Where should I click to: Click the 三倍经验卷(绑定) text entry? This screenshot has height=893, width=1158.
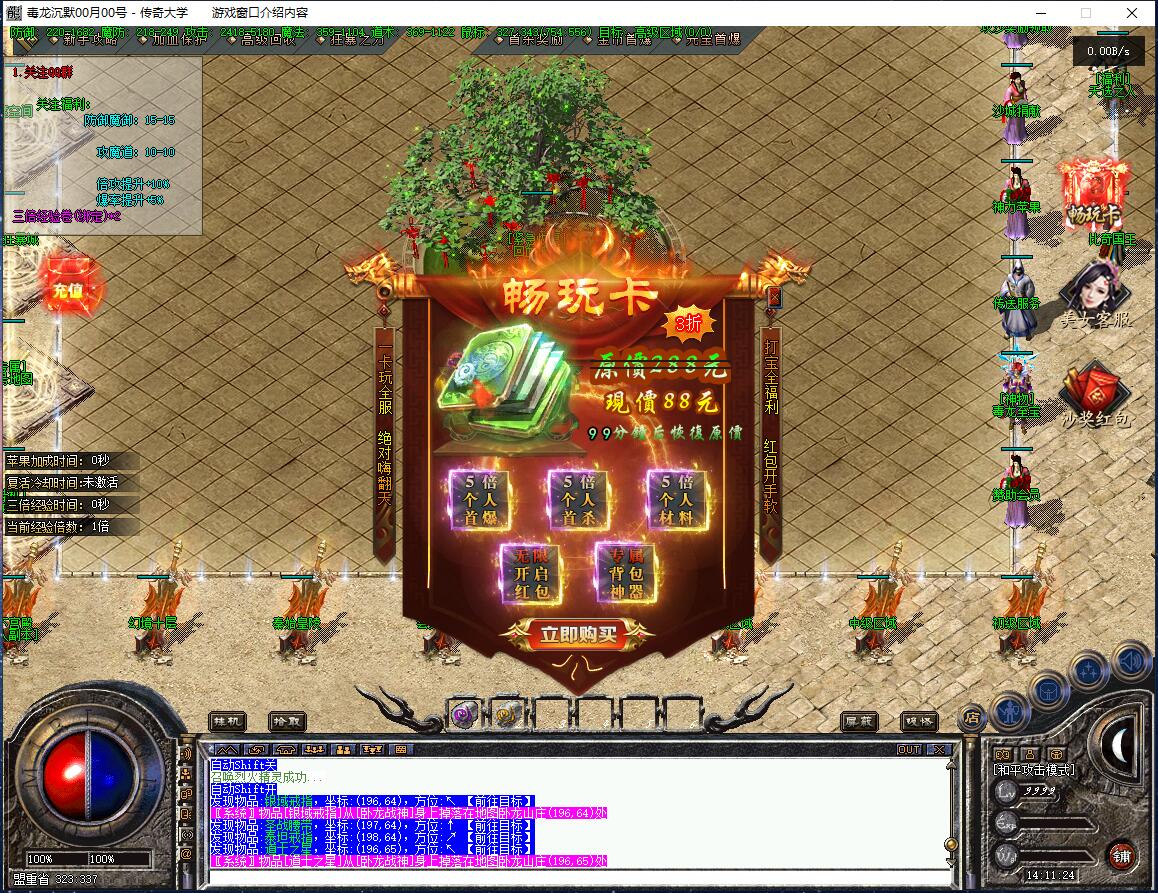click(66, 216)
